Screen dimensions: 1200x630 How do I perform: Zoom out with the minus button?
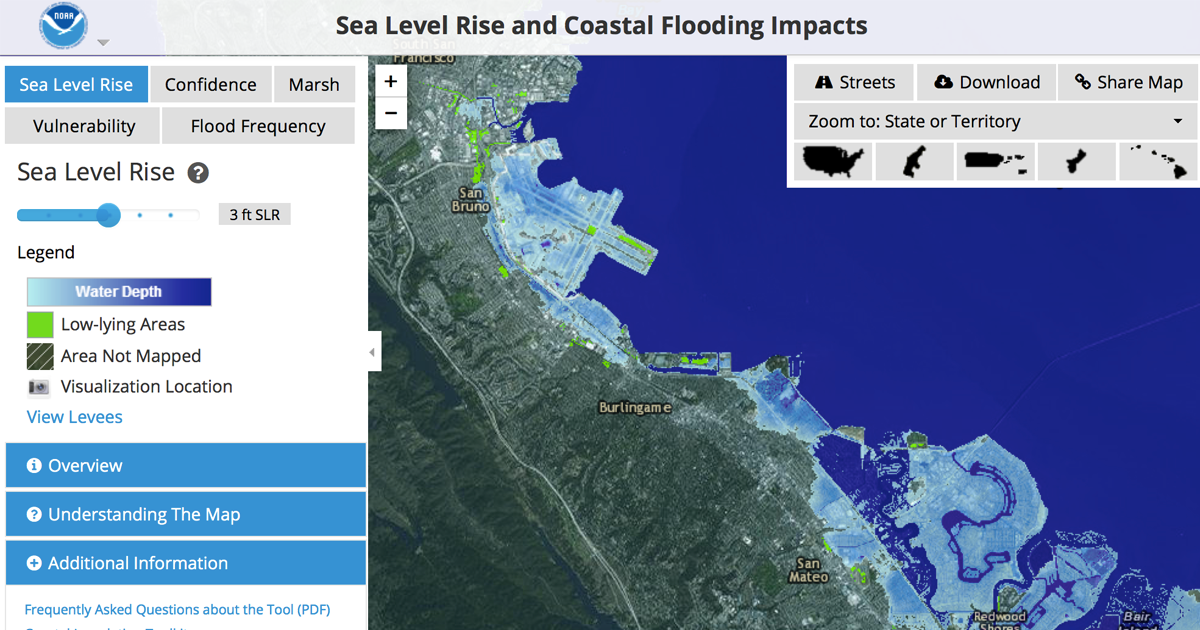pos(391,113)
